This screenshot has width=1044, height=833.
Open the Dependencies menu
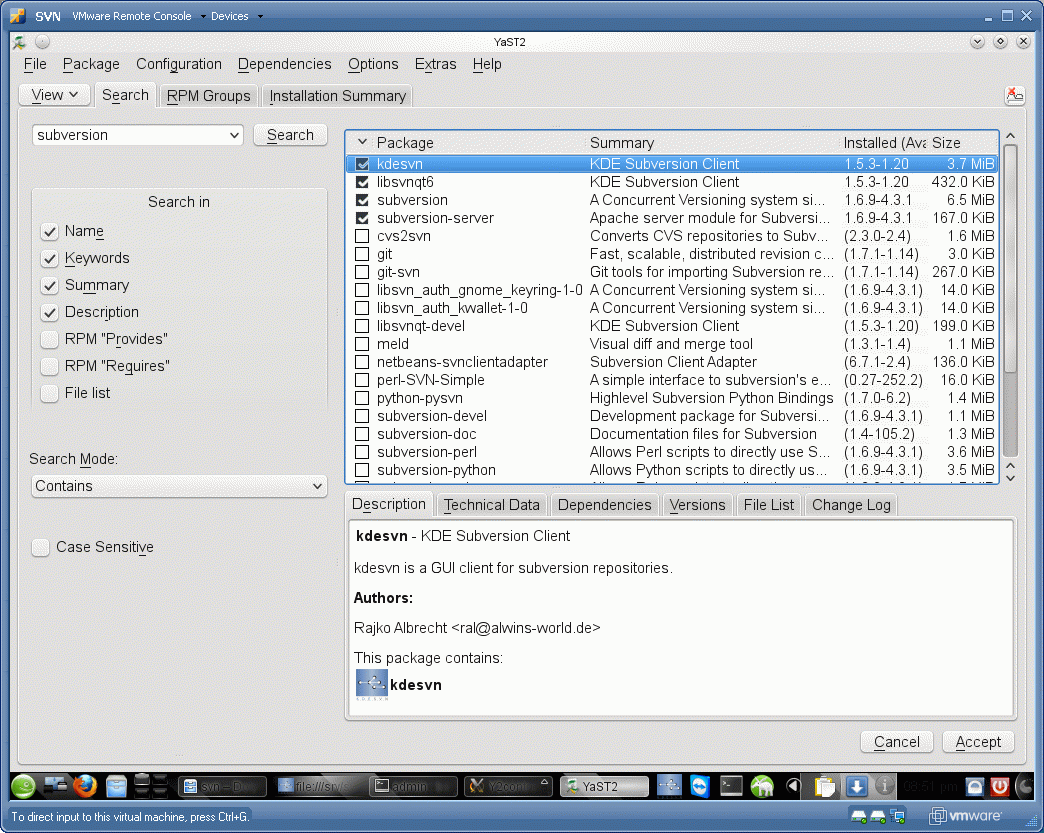click(284, 65)
